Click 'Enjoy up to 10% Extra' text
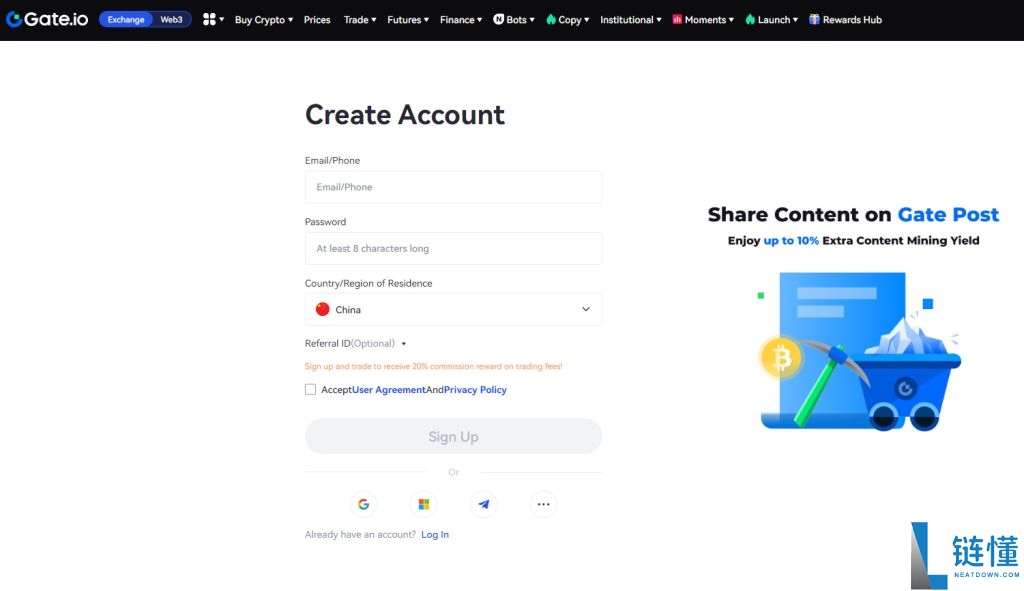 (854, 240)
